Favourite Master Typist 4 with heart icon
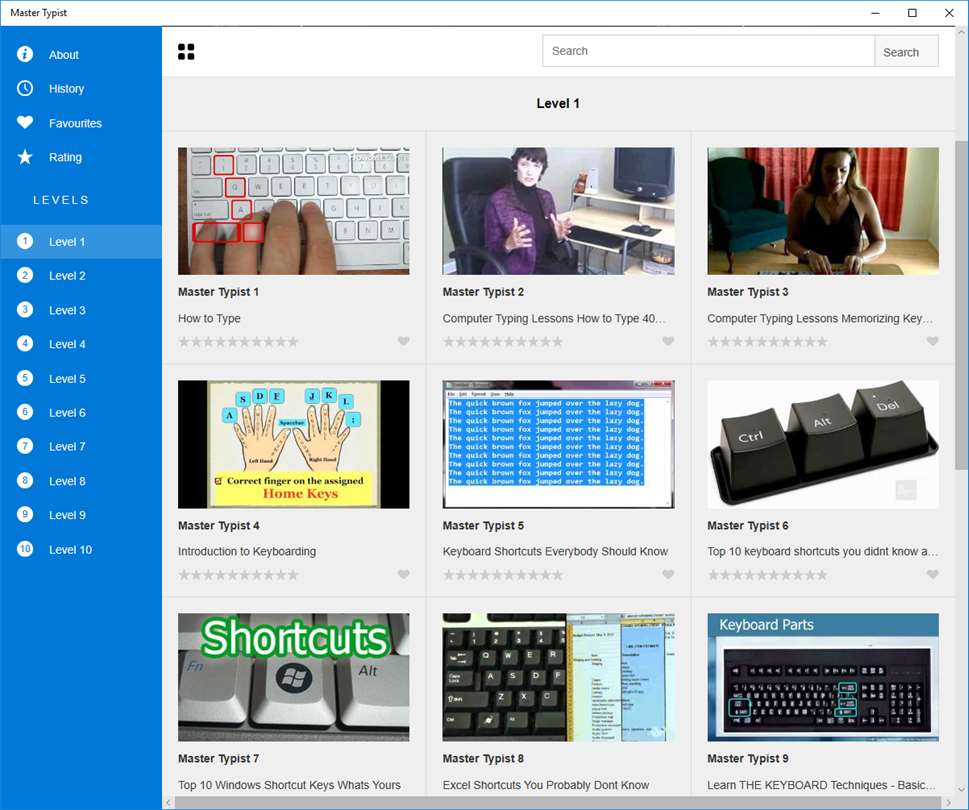969x810 pixels. point(404,575)
